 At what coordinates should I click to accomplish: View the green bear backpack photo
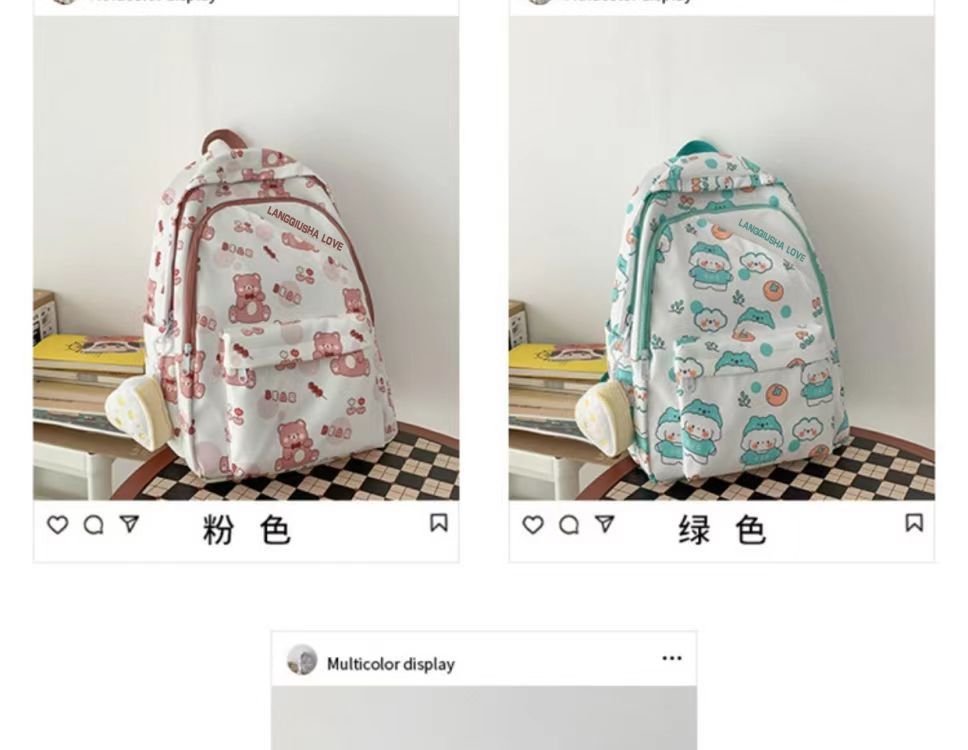[721, 258]
